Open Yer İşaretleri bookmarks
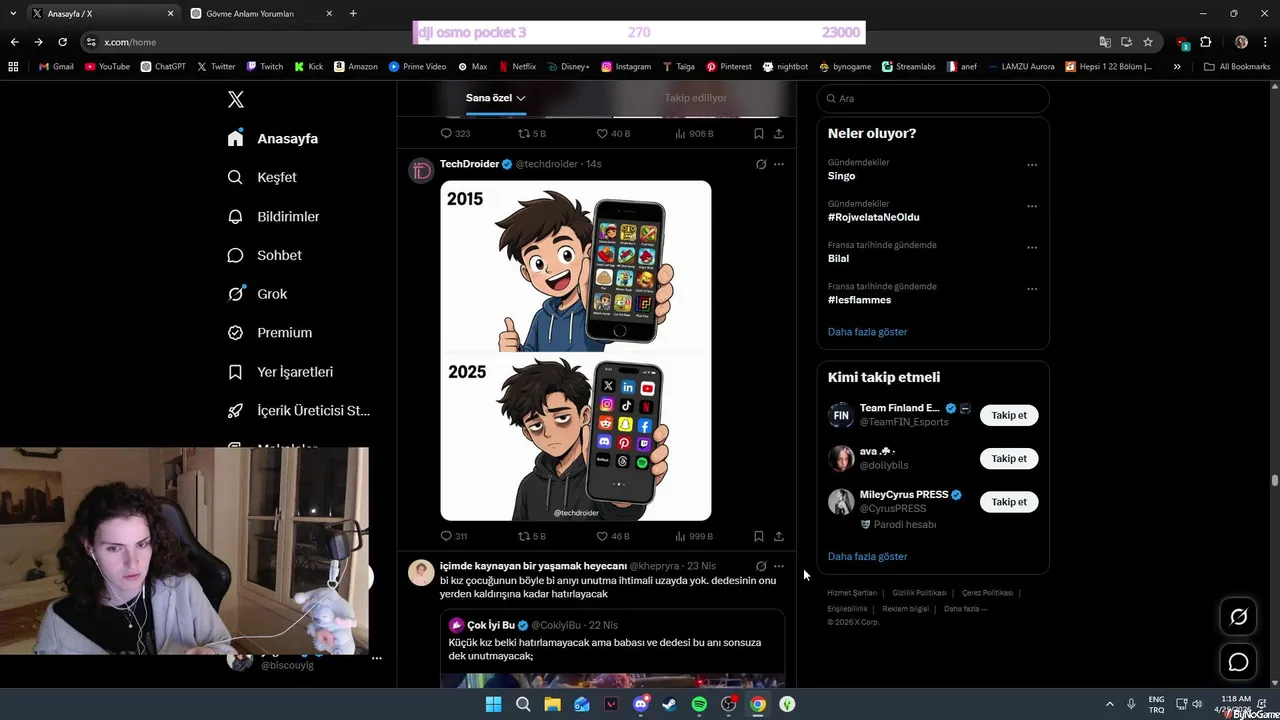The width and height of the screenshot is (1280, 720). coord(280,371)
